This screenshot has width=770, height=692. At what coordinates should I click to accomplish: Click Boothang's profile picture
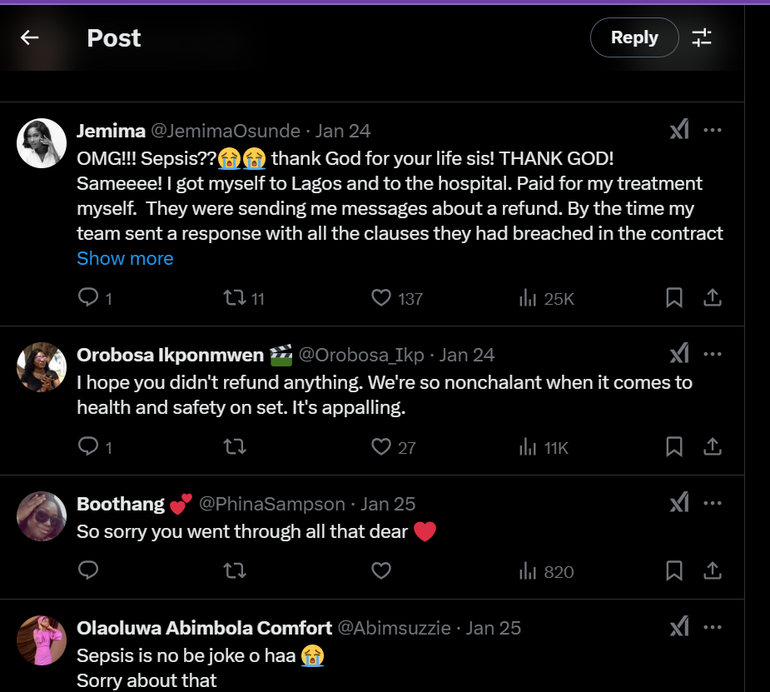[42, 516]
